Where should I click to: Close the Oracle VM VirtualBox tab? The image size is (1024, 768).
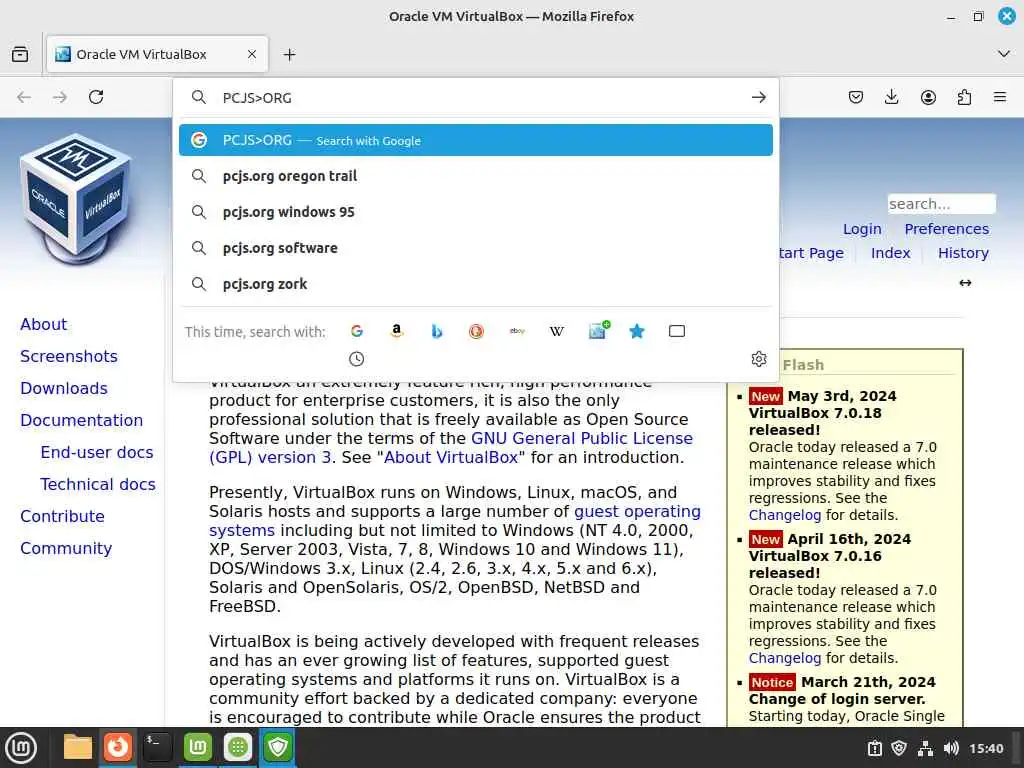[x=251, y=54]
